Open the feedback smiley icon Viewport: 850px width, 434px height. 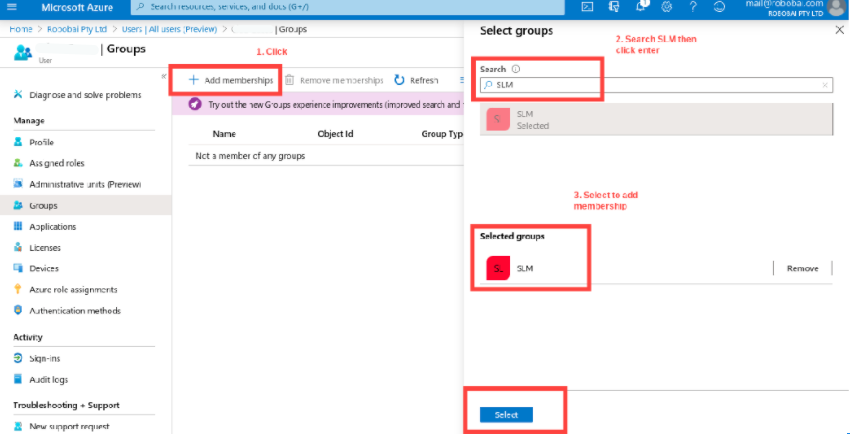tap(719, 7)
